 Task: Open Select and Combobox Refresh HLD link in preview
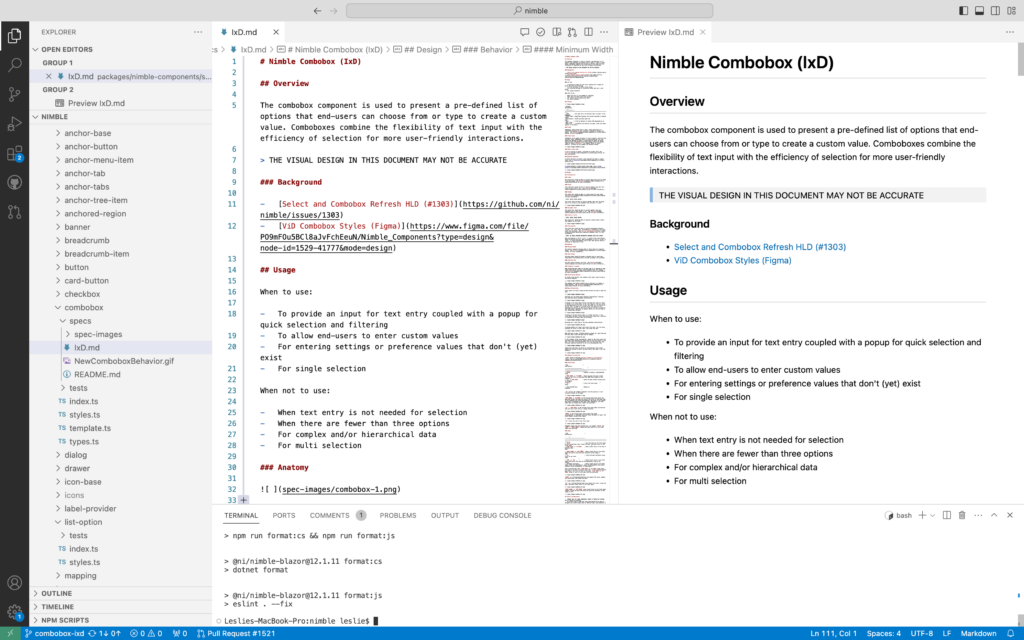(760, 247)
